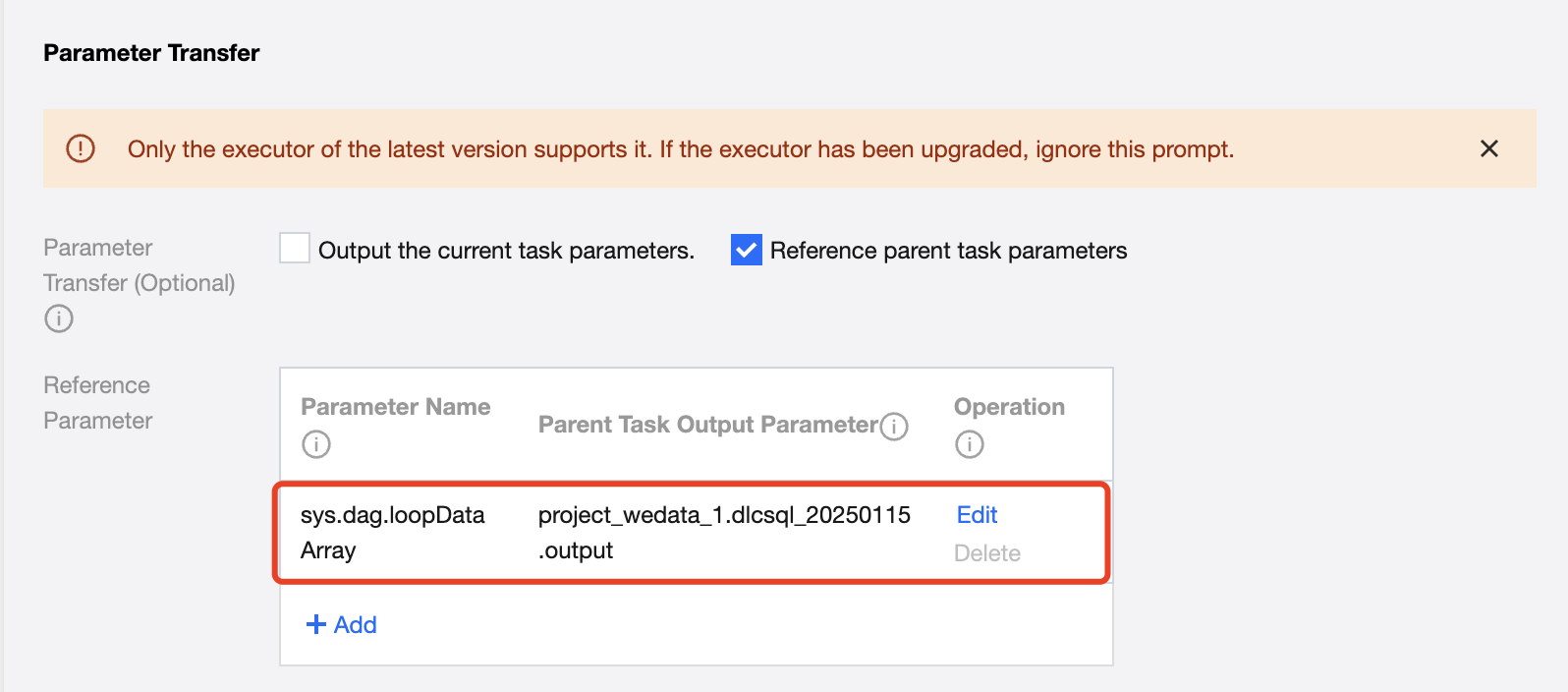
Task: Add a new reference parameter
Action: point(342,625)
